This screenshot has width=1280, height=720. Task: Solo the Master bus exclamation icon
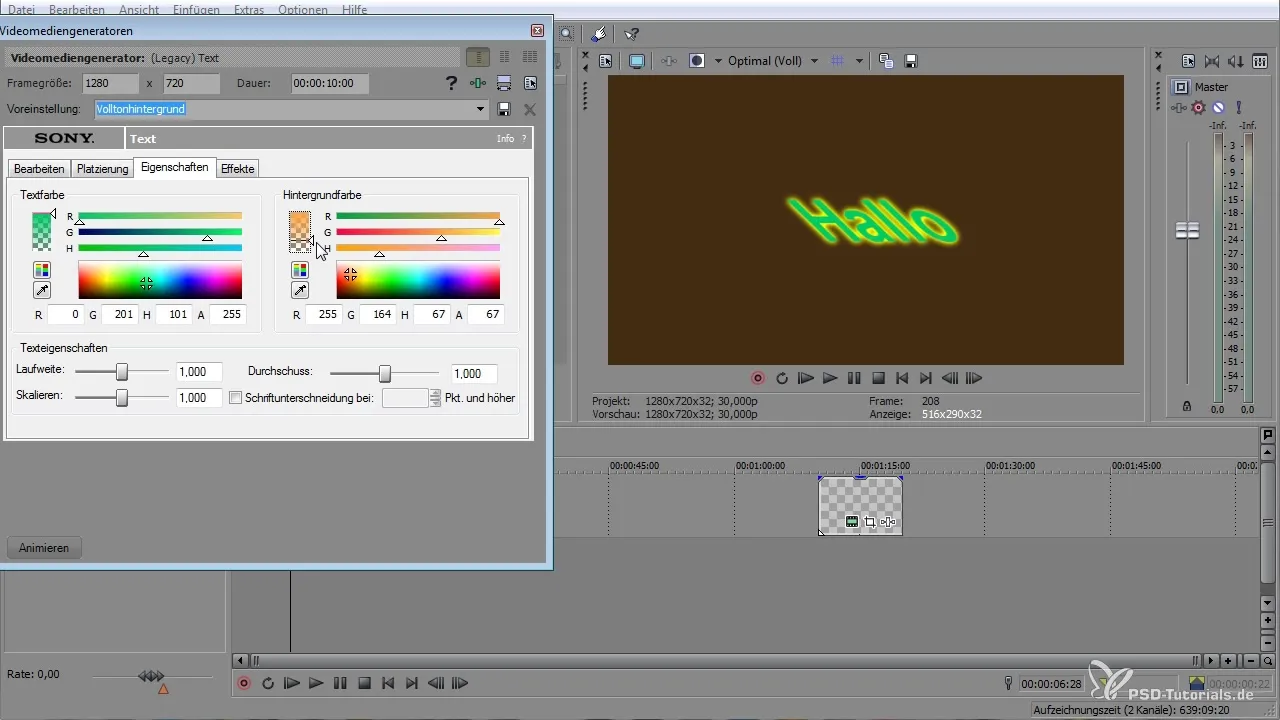1238,107
